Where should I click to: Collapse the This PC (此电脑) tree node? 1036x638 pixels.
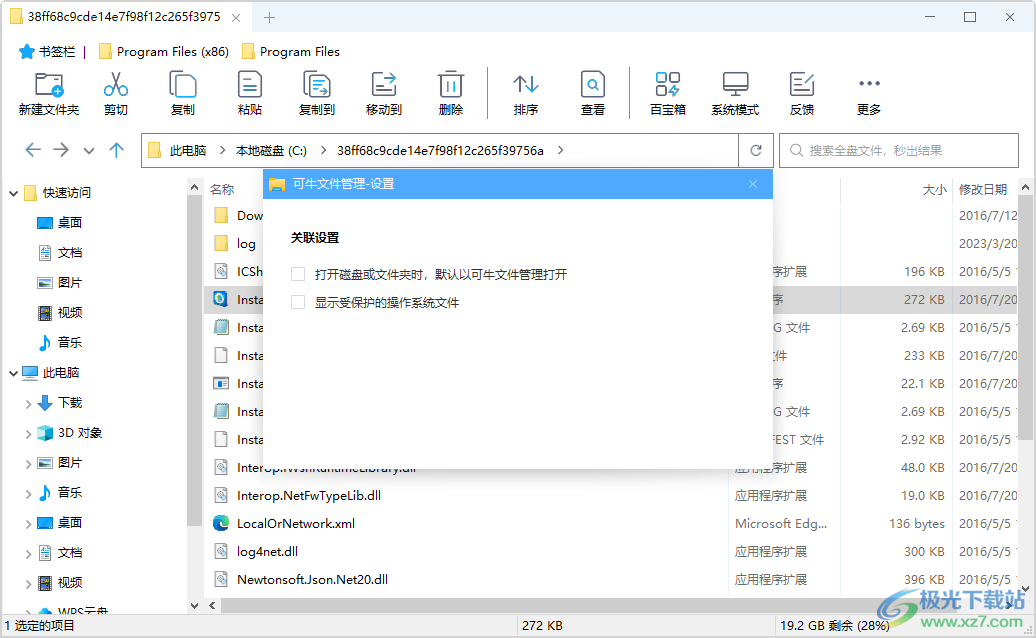point(13,373)
